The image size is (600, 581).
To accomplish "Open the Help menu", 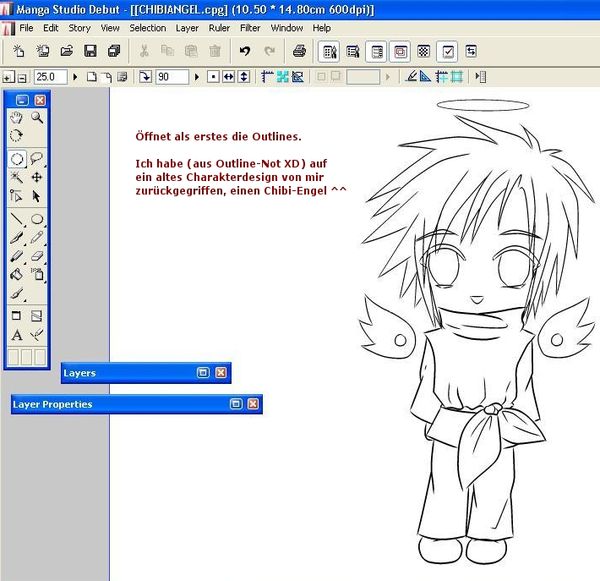I will (x=321, y=28).
